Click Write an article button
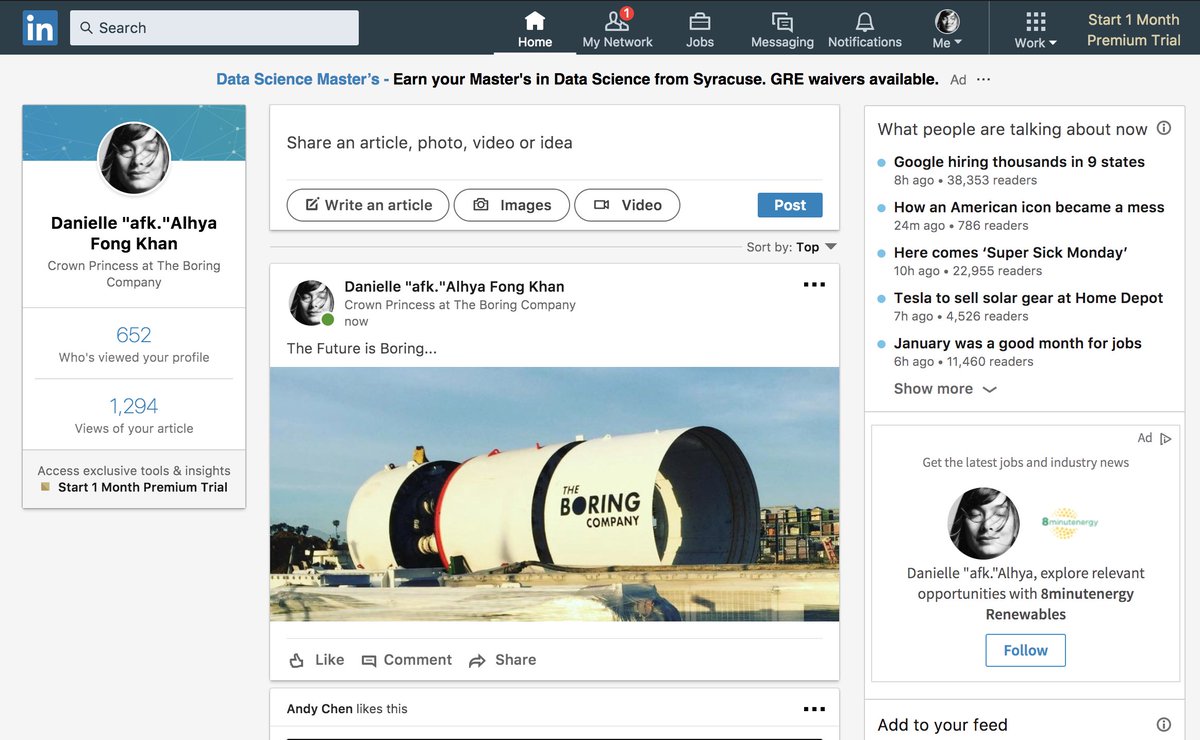1200x740 pixels. 368,205
